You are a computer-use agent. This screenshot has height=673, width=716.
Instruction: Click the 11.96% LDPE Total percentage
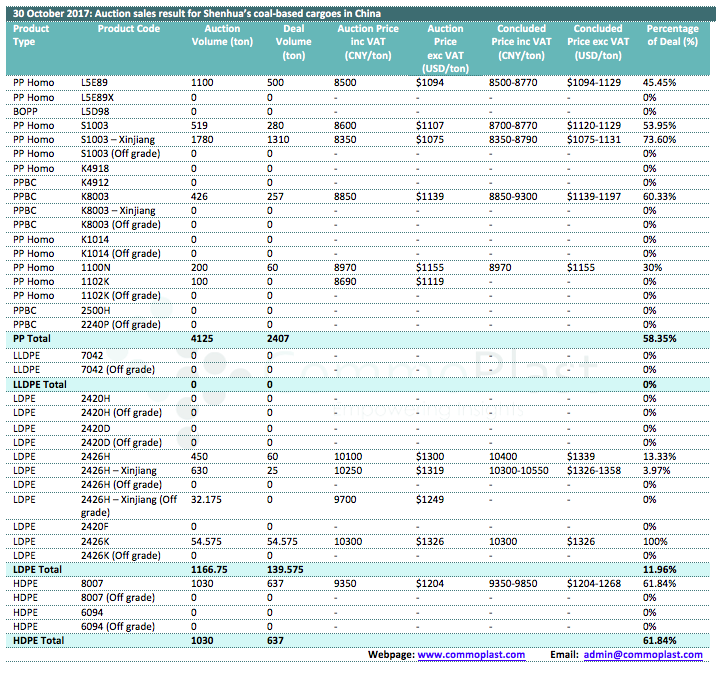659,570
